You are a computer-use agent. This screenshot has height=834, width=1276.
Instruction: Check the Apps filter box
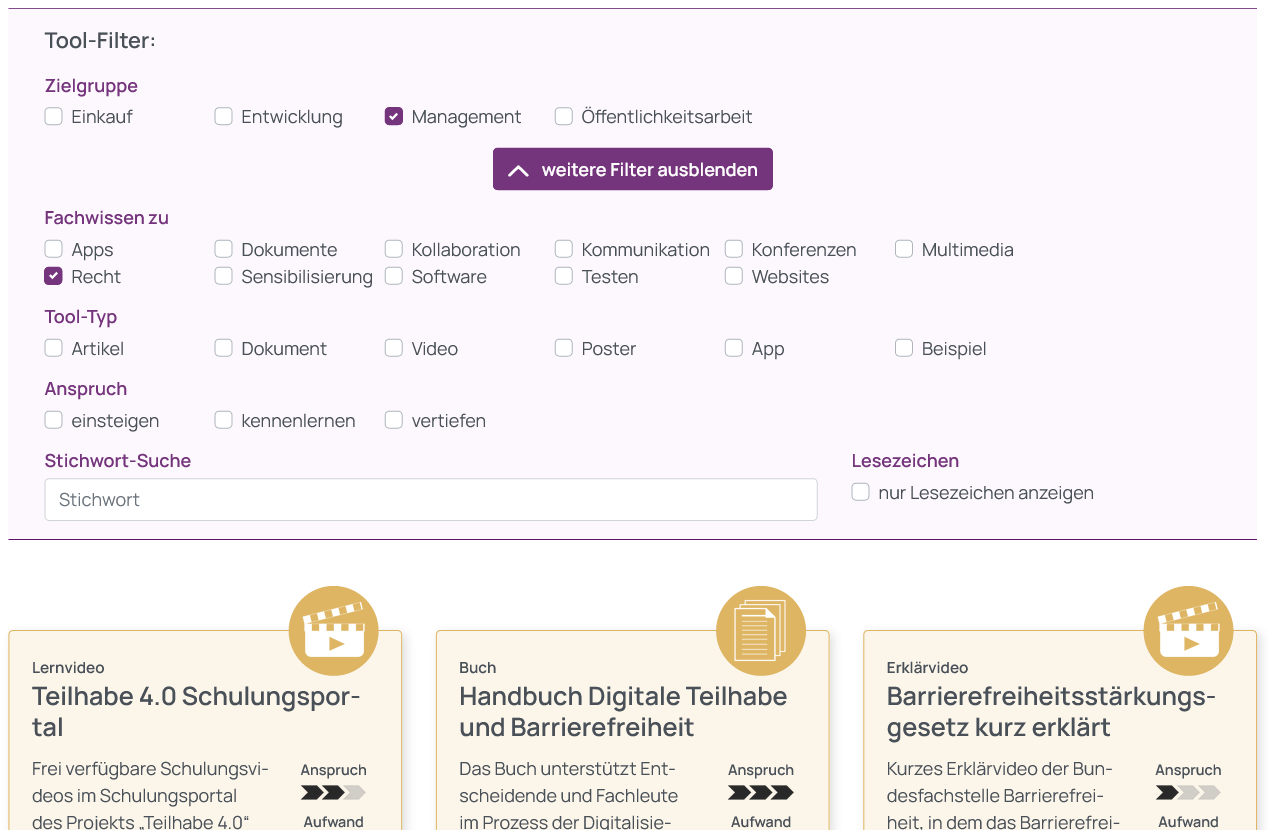pyautogui.click(x=54, y=249)
